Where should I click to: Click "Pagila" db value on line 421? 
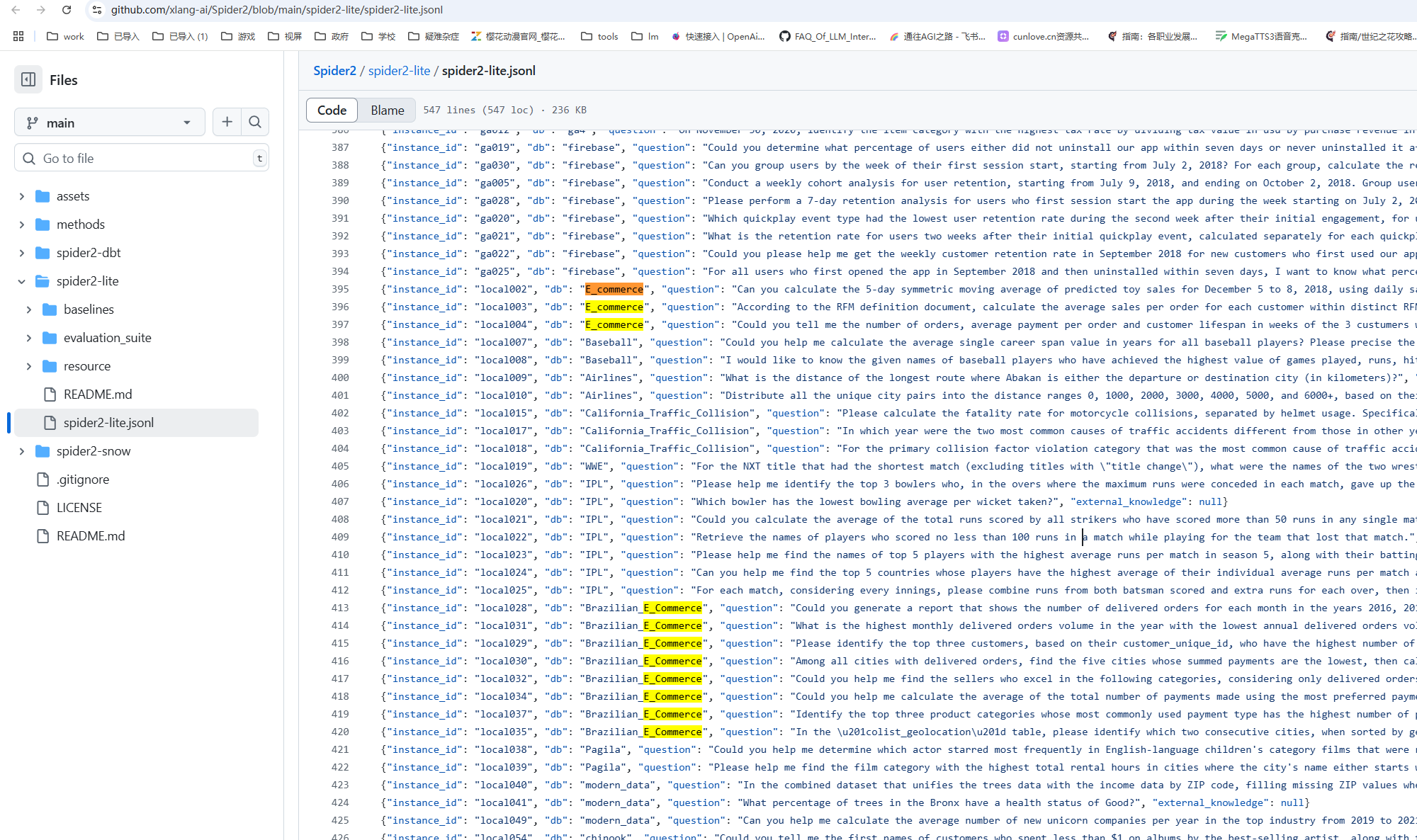[602, 749]
